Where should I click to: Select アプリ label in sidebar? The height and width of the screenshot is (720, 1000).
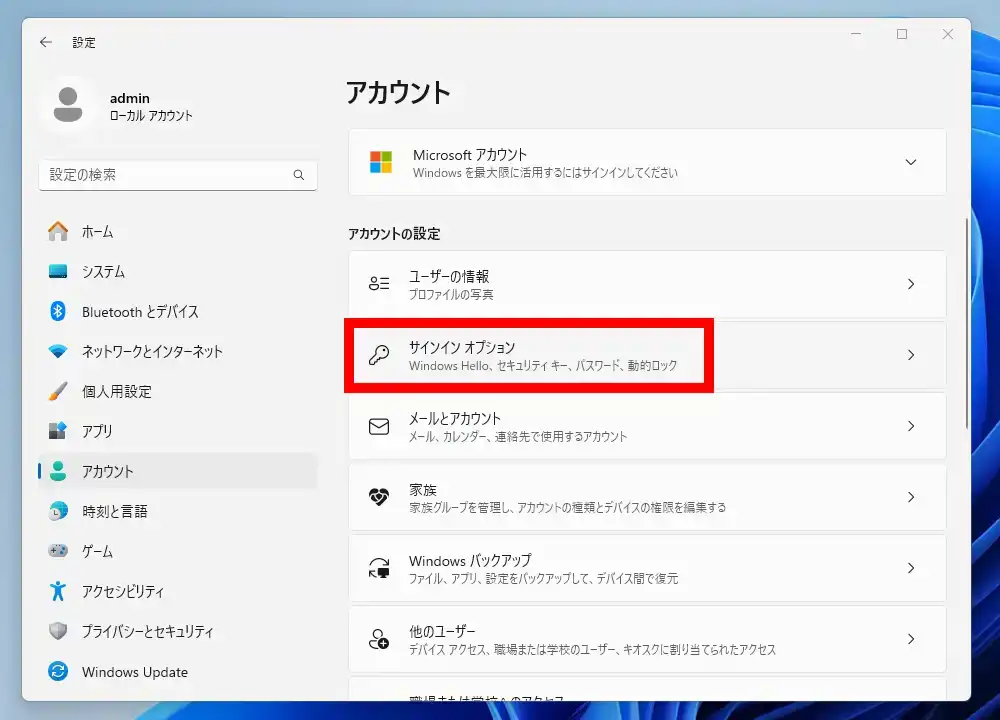coord(97,431)
